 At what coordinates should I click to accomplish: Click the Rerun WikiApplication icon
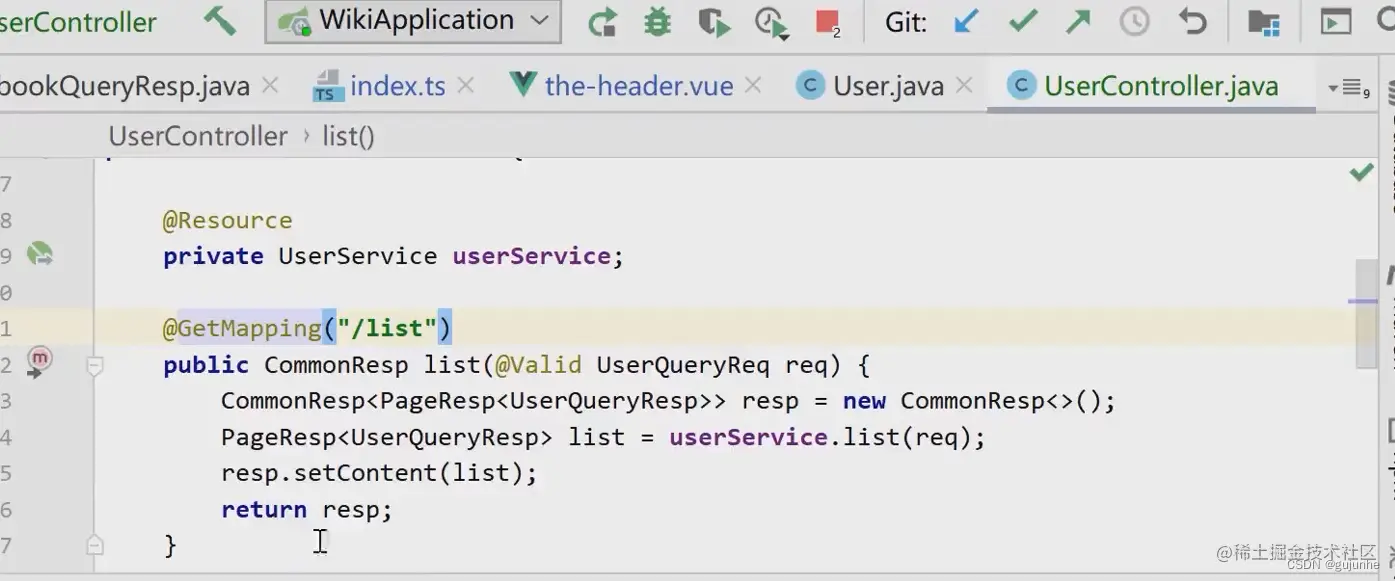pyautogui.click(x=602, y=22)
